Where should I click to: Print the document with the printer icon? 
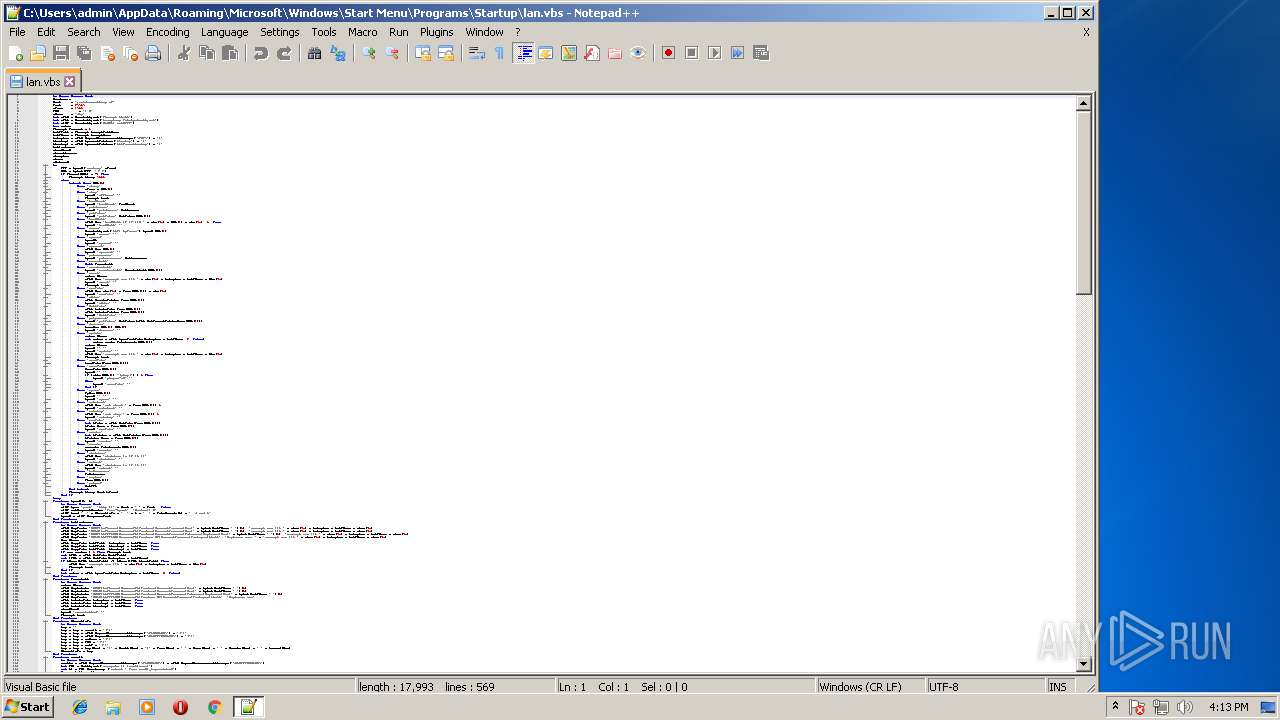coord(153,53)
